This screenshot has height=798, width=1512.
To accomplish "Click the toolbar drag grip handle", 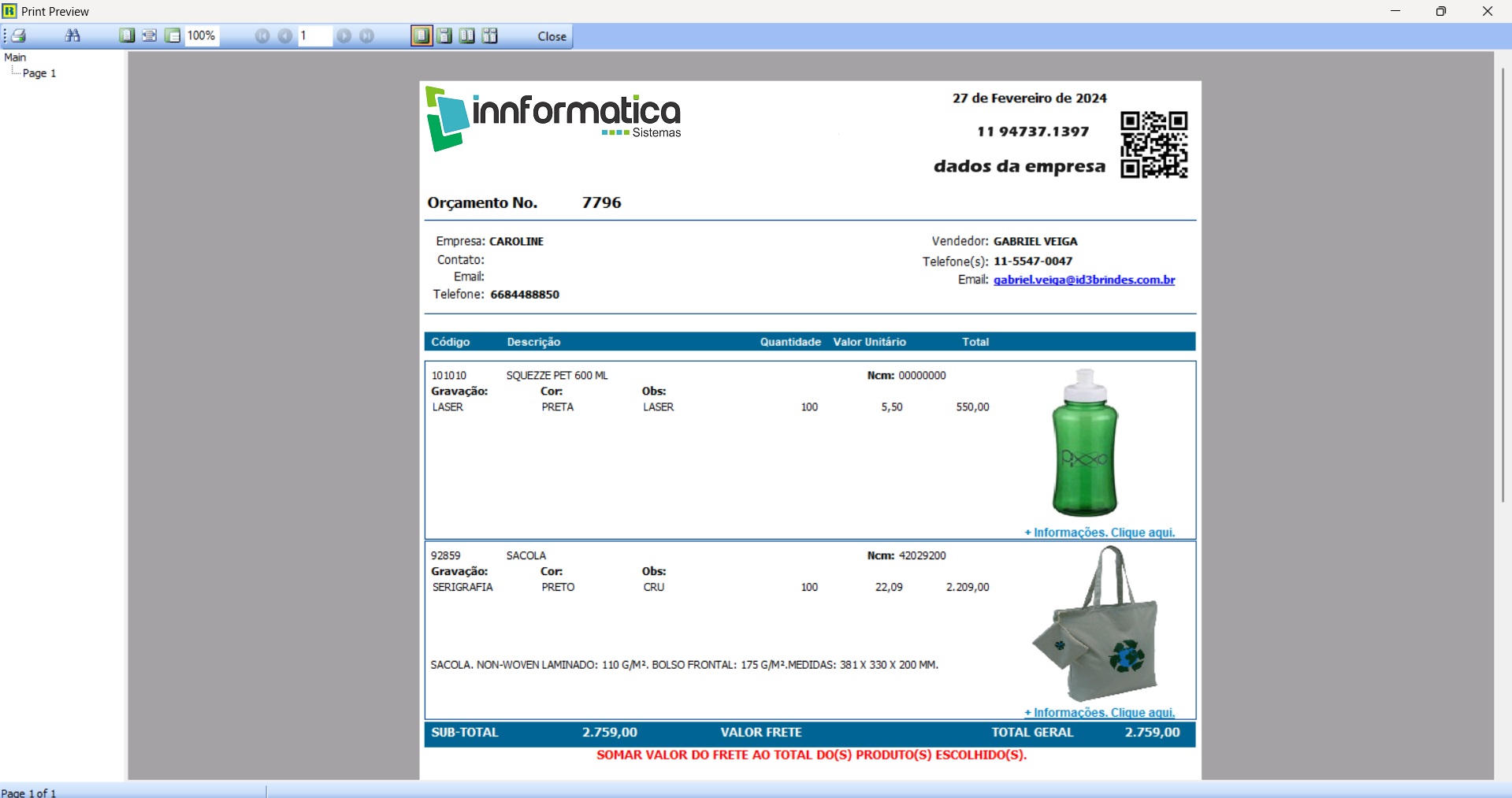I will (5, 35).
